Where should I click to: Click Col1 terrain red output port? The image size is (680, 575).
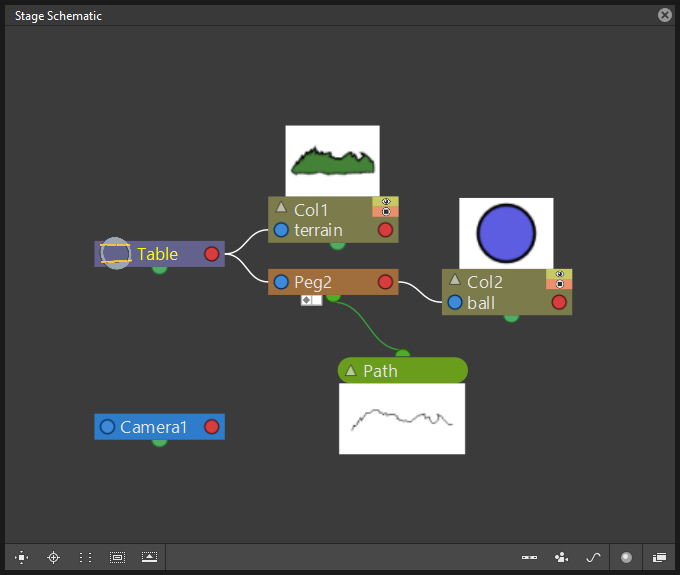click(385, 230)
